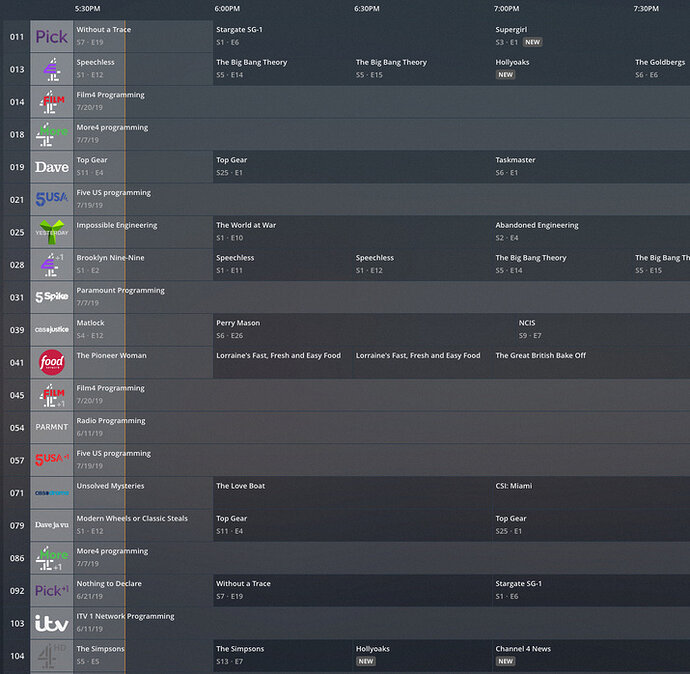Select Radio Programming on channel 054
690x674 pixels.
(x=382, y=427)
